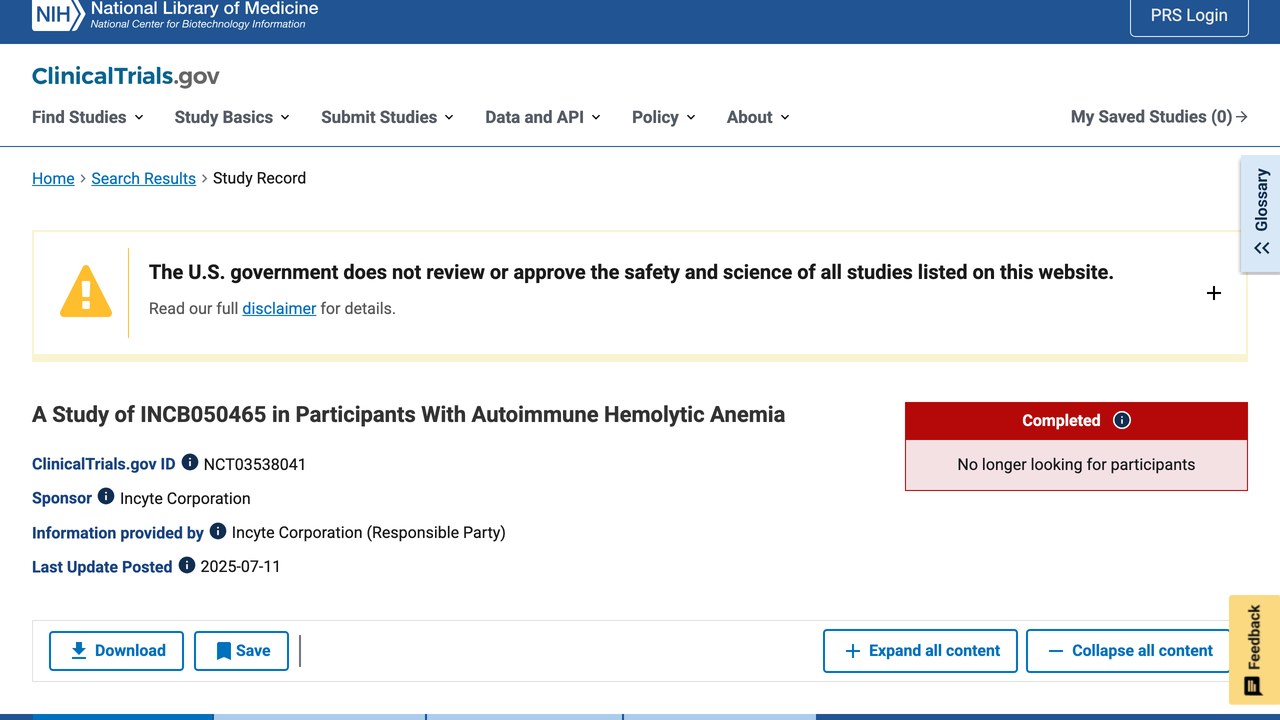
Task: Click the ClinicalTrials.gov site logo
Action: tap(126, 77)
